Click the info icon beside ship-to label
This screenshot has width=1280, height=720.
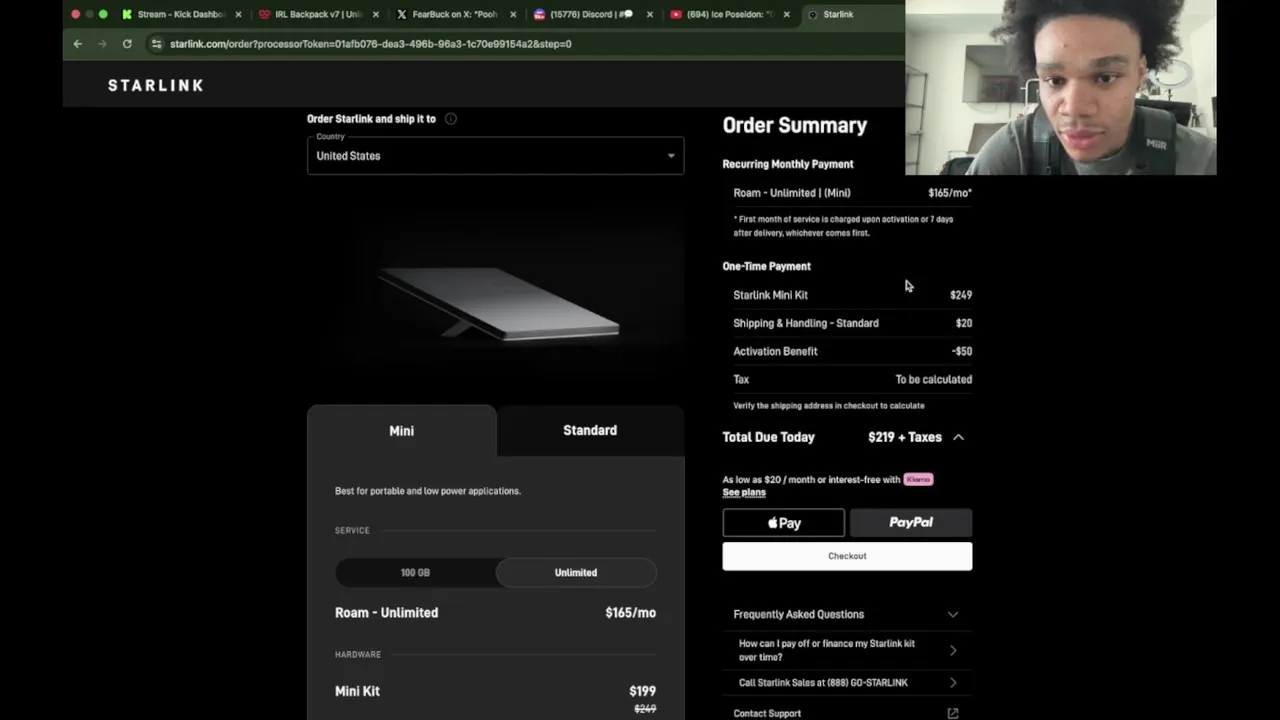451,119
